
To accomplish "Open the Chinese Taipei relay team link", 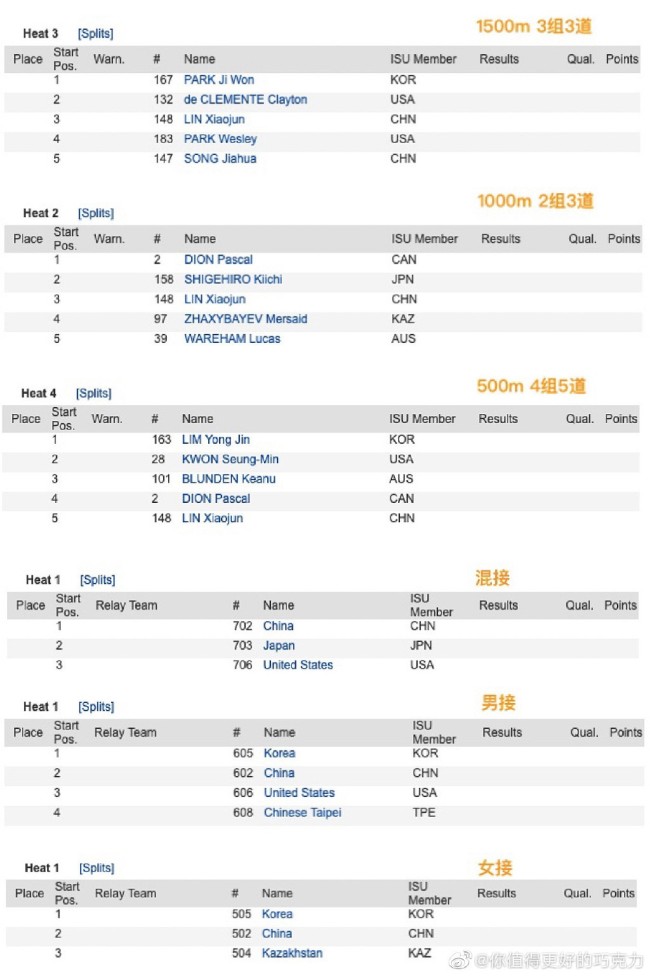I will coord(302,813).
